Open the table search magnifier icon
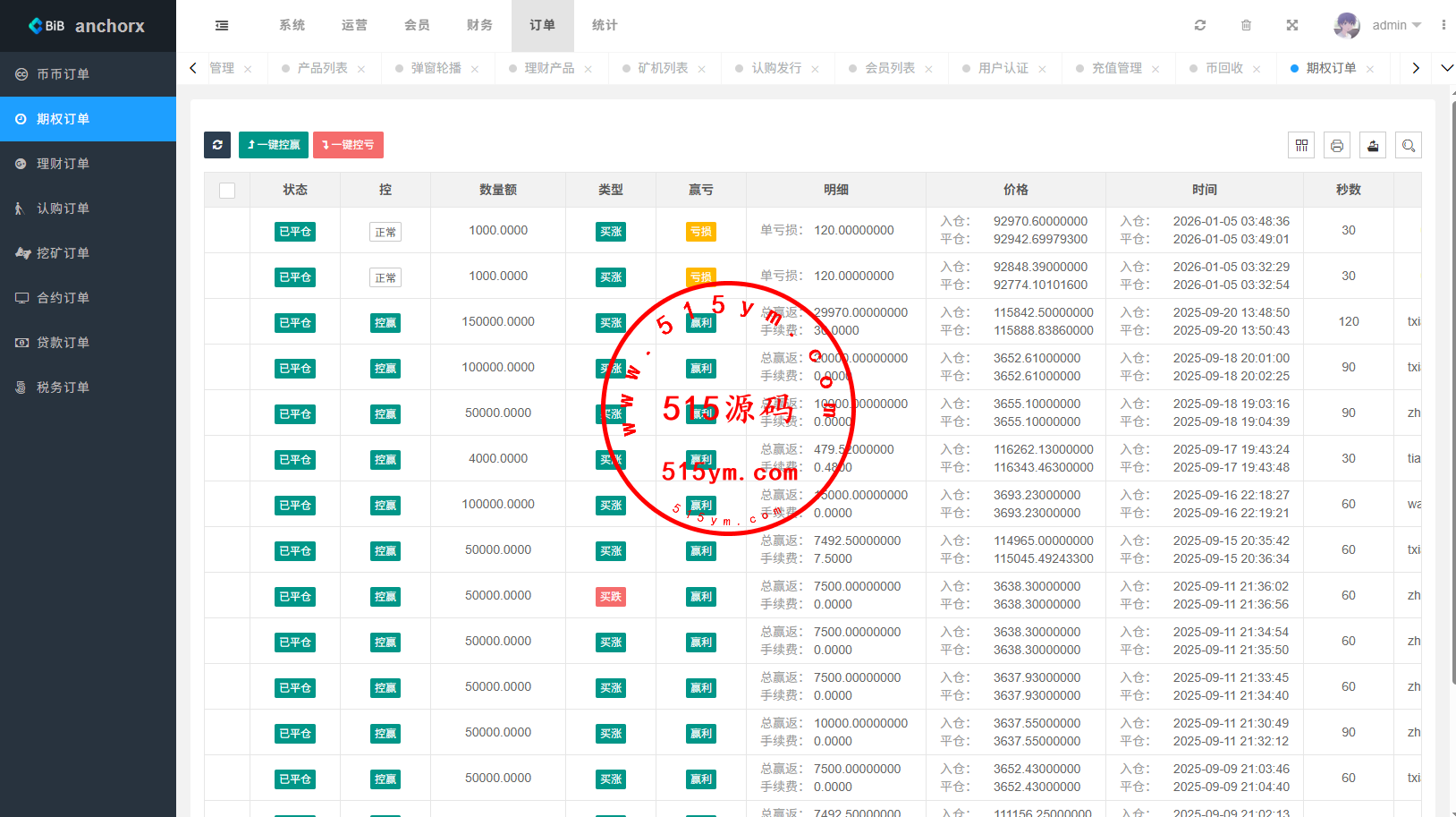Image resolution: width=1456 pixels, height=817 pixels. (x=1409, y=145)
